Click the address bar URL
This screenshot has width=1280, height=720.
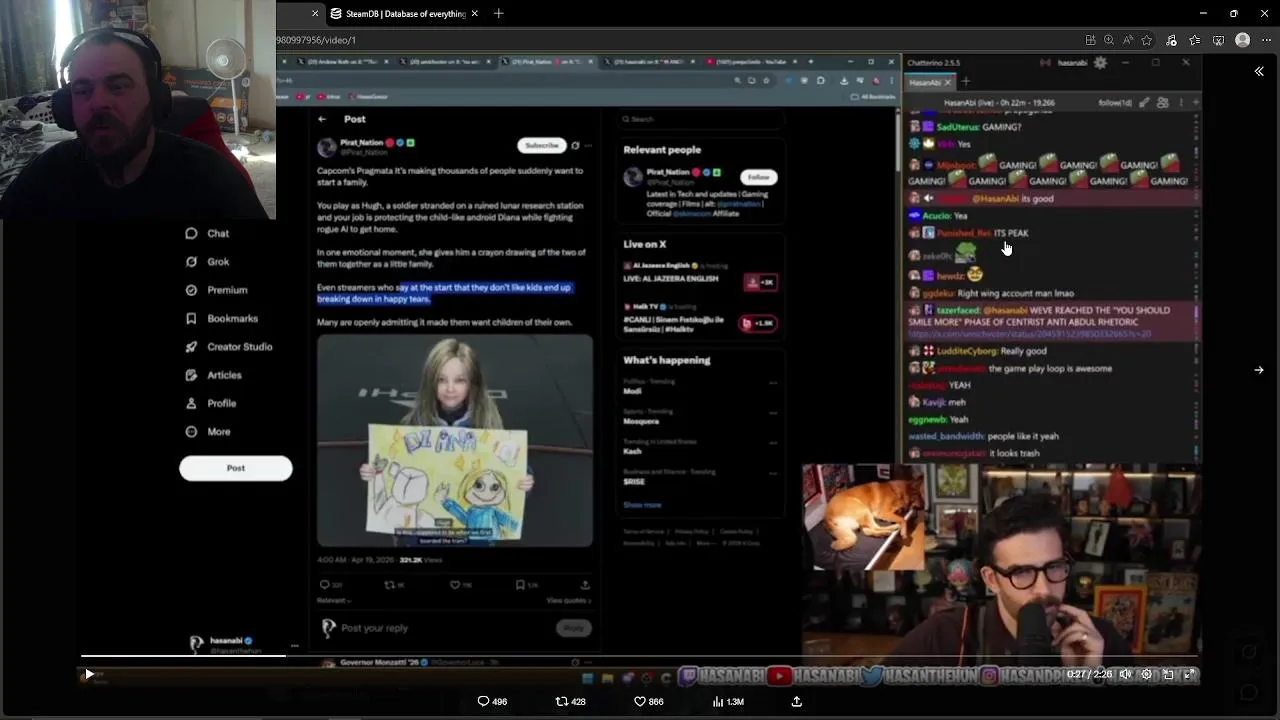pyautogui.click(x=316, y=40)
